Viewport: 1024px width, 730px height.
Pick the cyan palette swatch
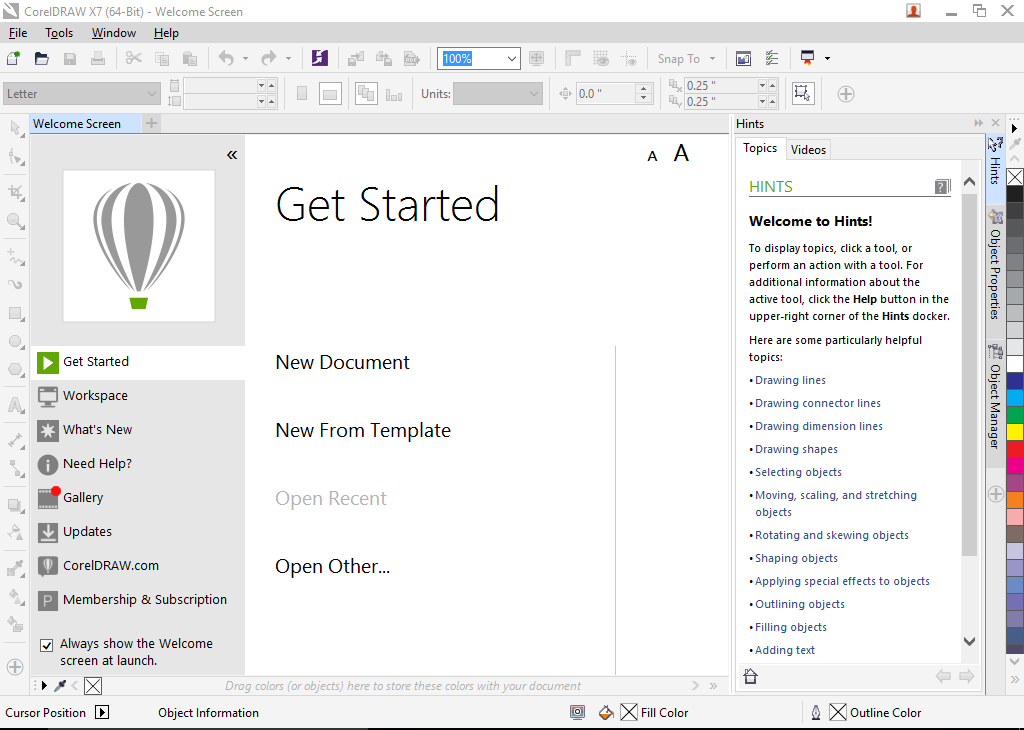pyautogui.click(x=1015, y=398)
